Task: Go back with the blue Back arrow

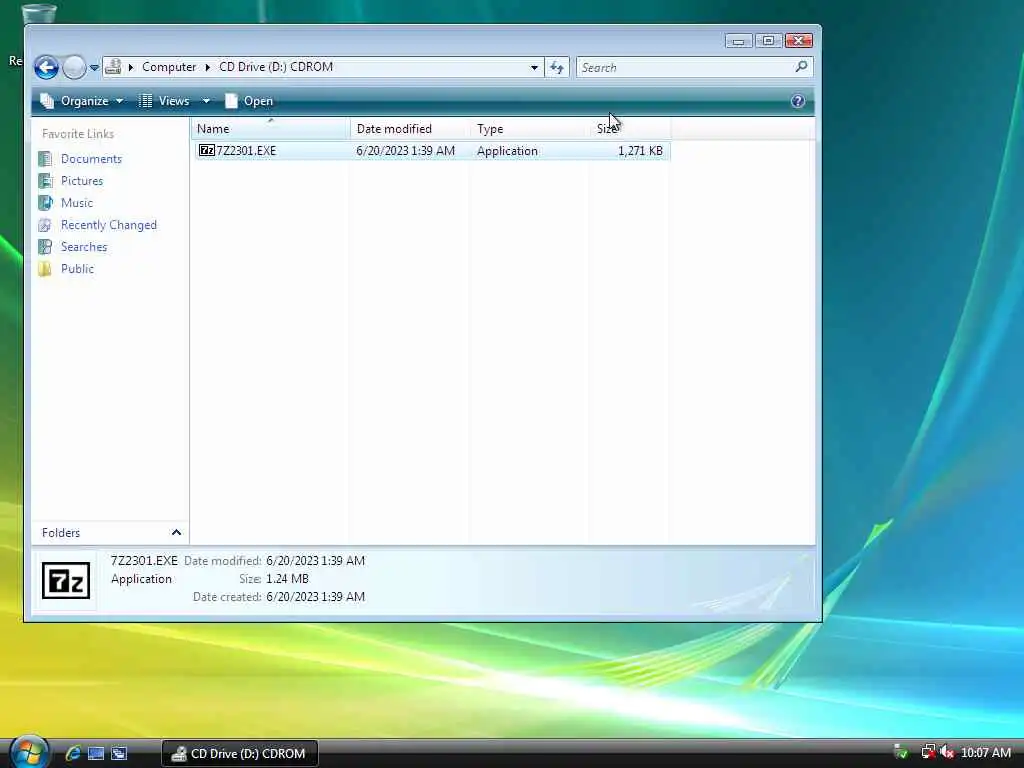Action: (46, 67)
